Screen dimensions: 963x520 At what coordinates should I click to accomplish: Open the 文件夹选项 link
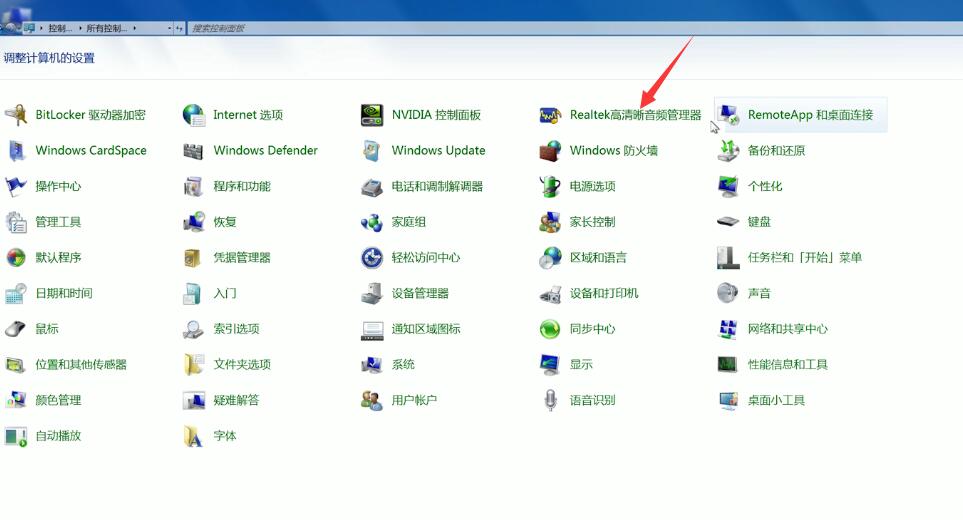click(242, 364)
